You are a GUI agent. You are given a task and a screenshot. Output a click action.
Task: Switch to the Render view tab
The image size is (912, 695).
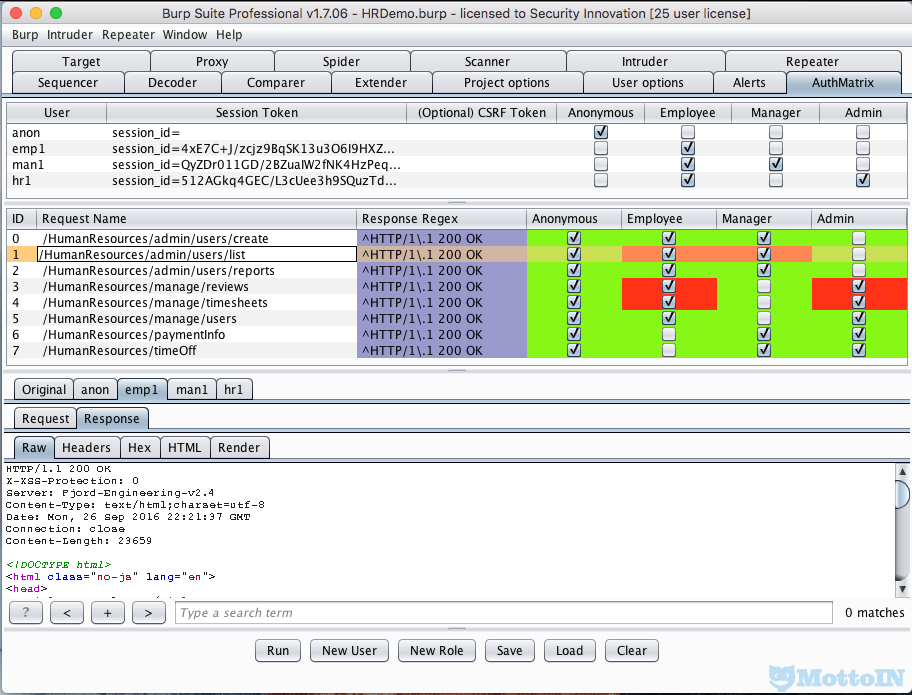pyautogui.click(x=239, y=448)
